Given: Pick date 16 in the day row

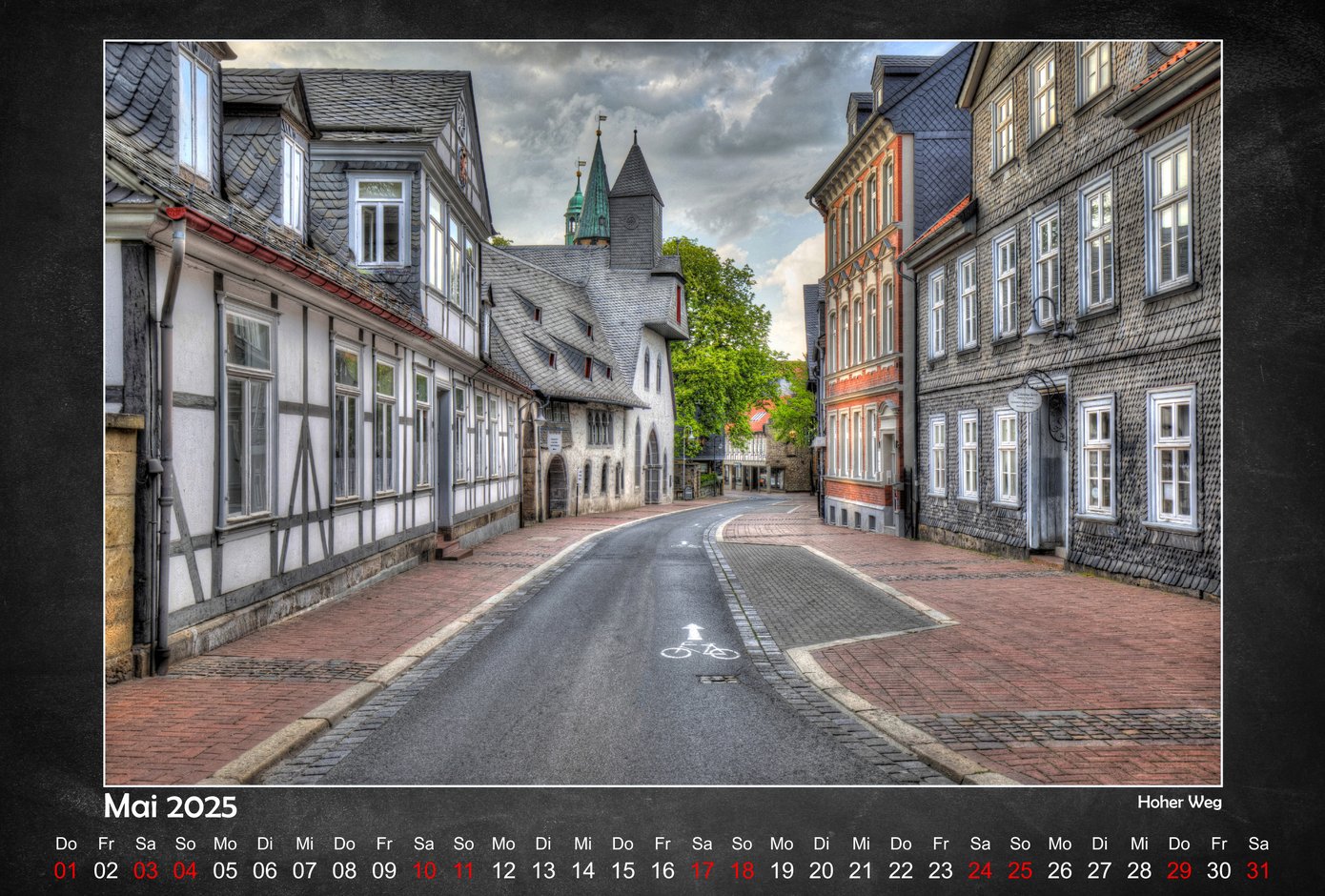Looking at the screenshot, I should pyautogui.click(x=662, y=870).
